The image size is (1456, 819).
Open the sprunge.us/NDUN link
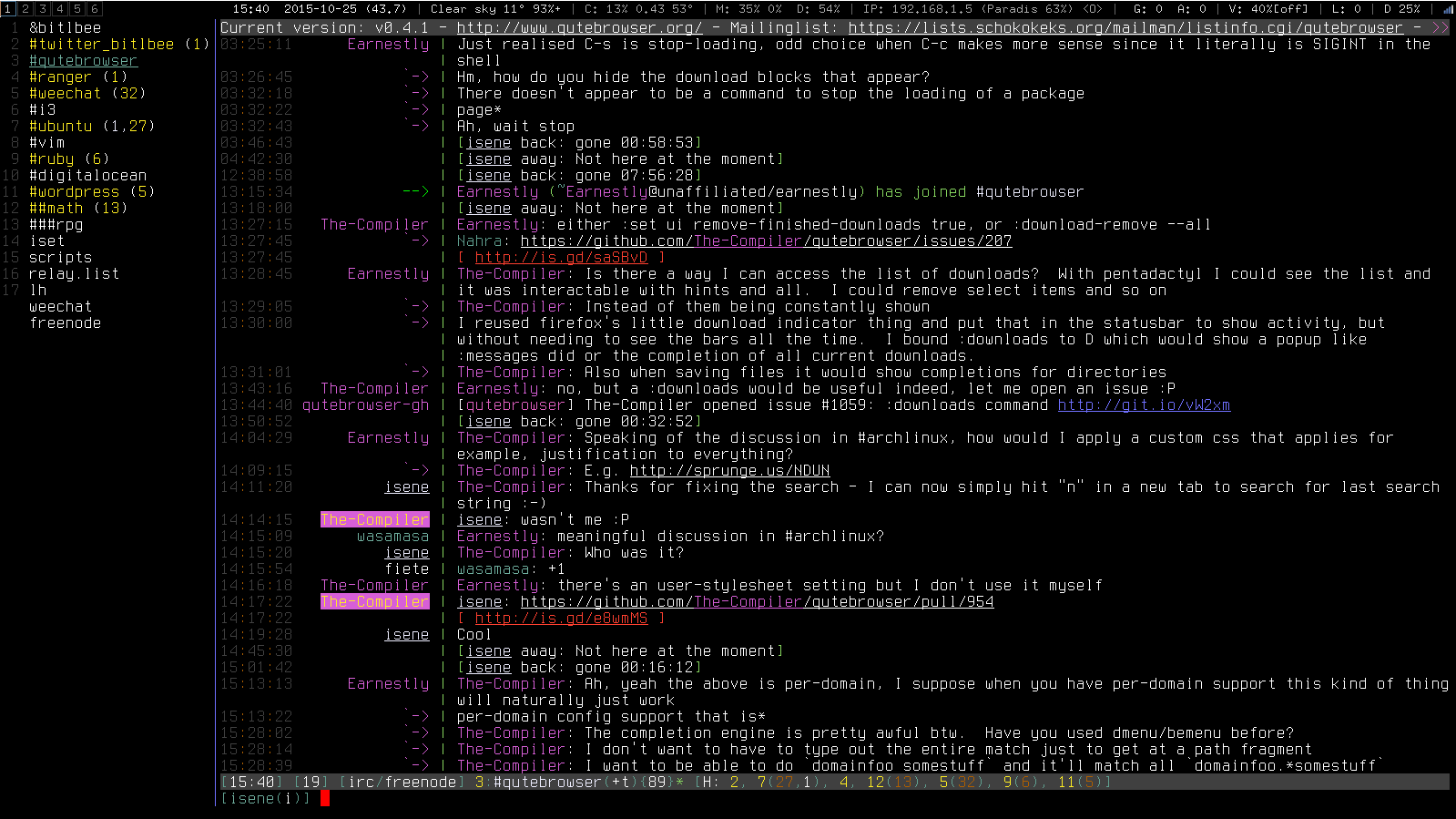[x=729, y=470]
